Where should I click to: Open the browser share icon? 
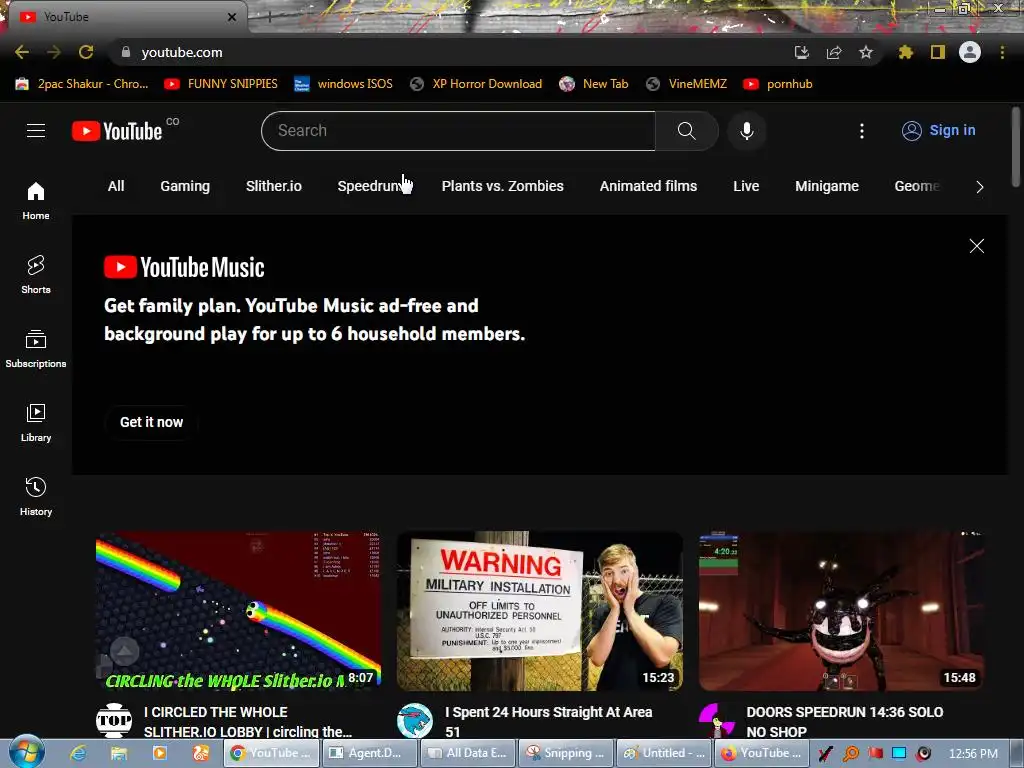pos(833,52)
